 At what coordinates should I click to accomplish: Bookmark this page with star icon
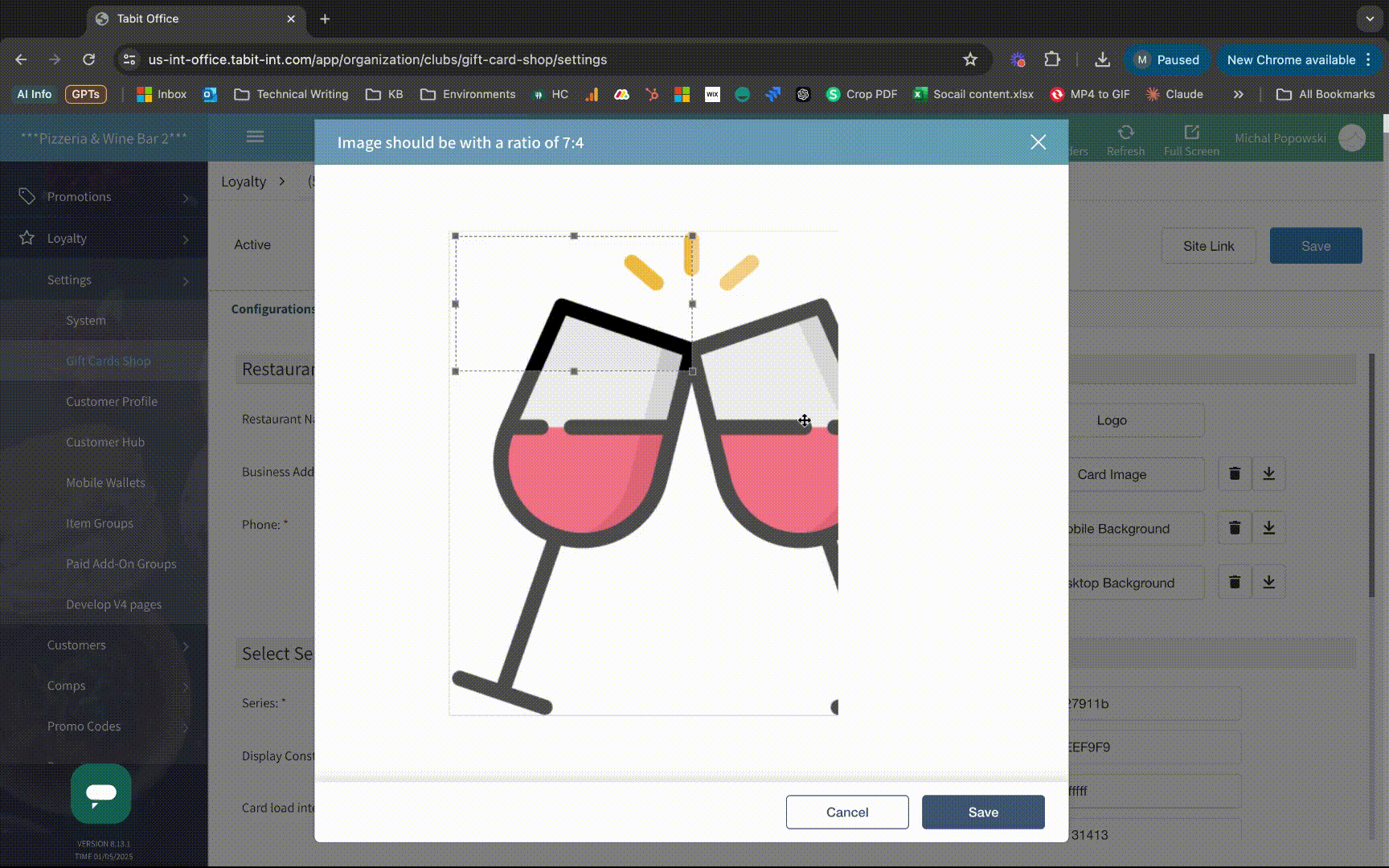click(x=970, y=59)
